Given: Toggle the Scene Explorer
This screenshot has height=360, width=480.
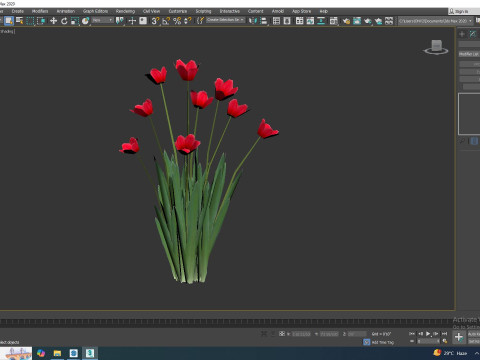Looking at the screenshot, I should coord(276,21).
